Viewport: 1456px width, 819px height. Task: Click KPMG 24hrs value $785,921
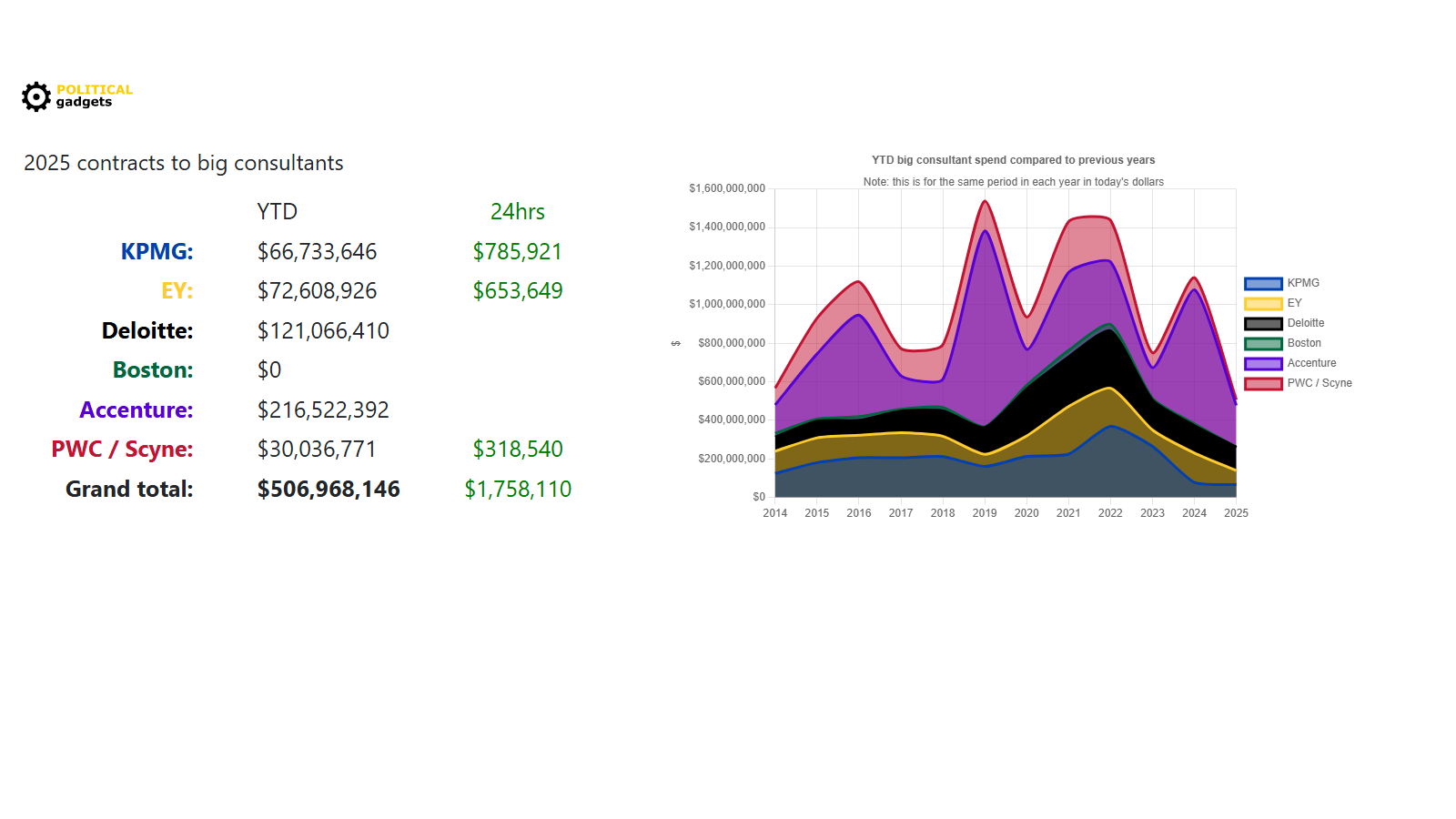(x=518, y=251)
